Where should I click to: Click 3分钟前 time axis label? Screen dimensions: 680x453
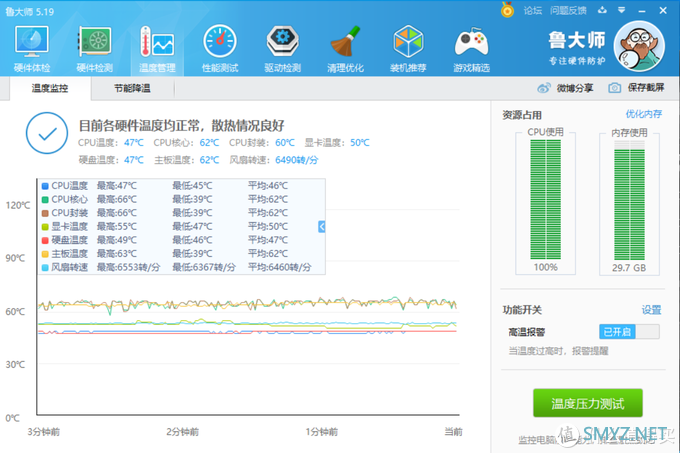(x=44, y=431)
